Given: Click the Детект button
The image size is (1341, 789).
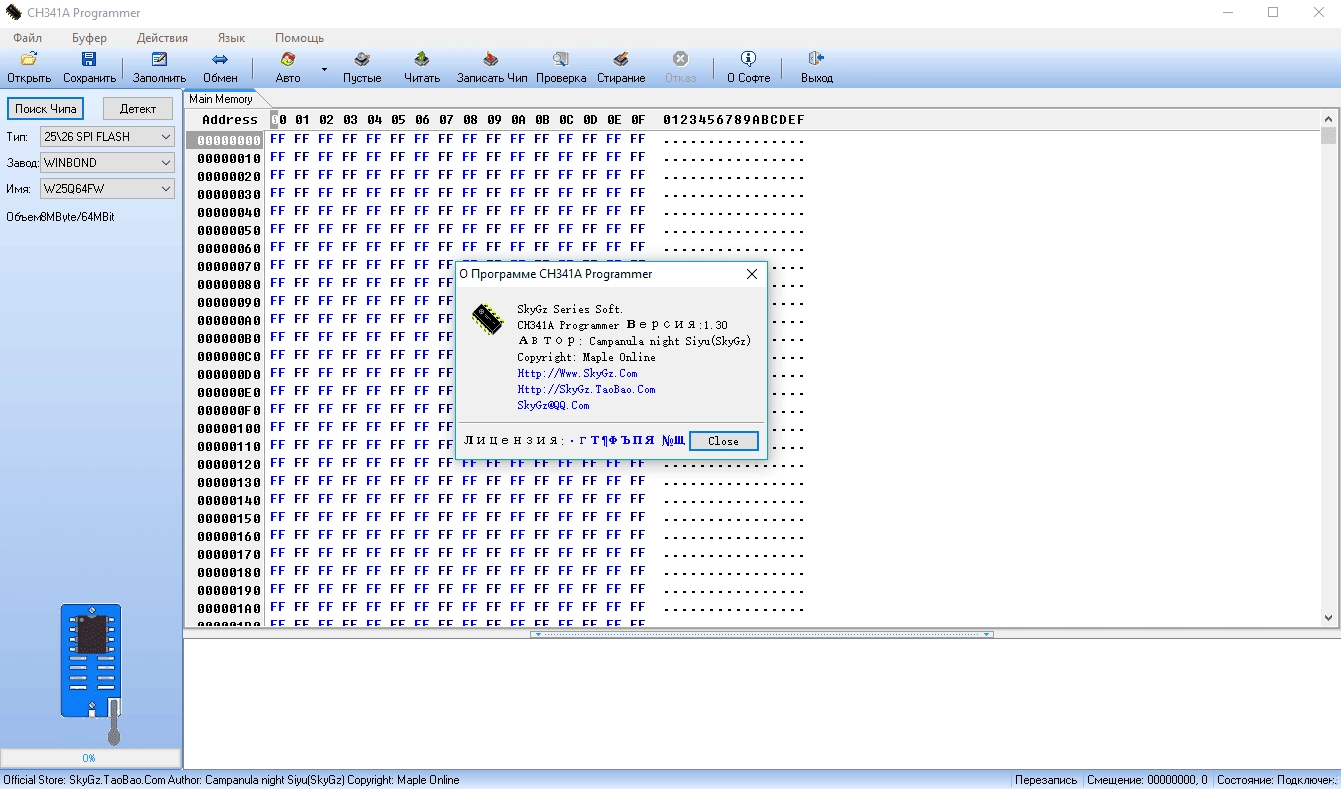Looking at the screenshot, I should coord(138,108).
